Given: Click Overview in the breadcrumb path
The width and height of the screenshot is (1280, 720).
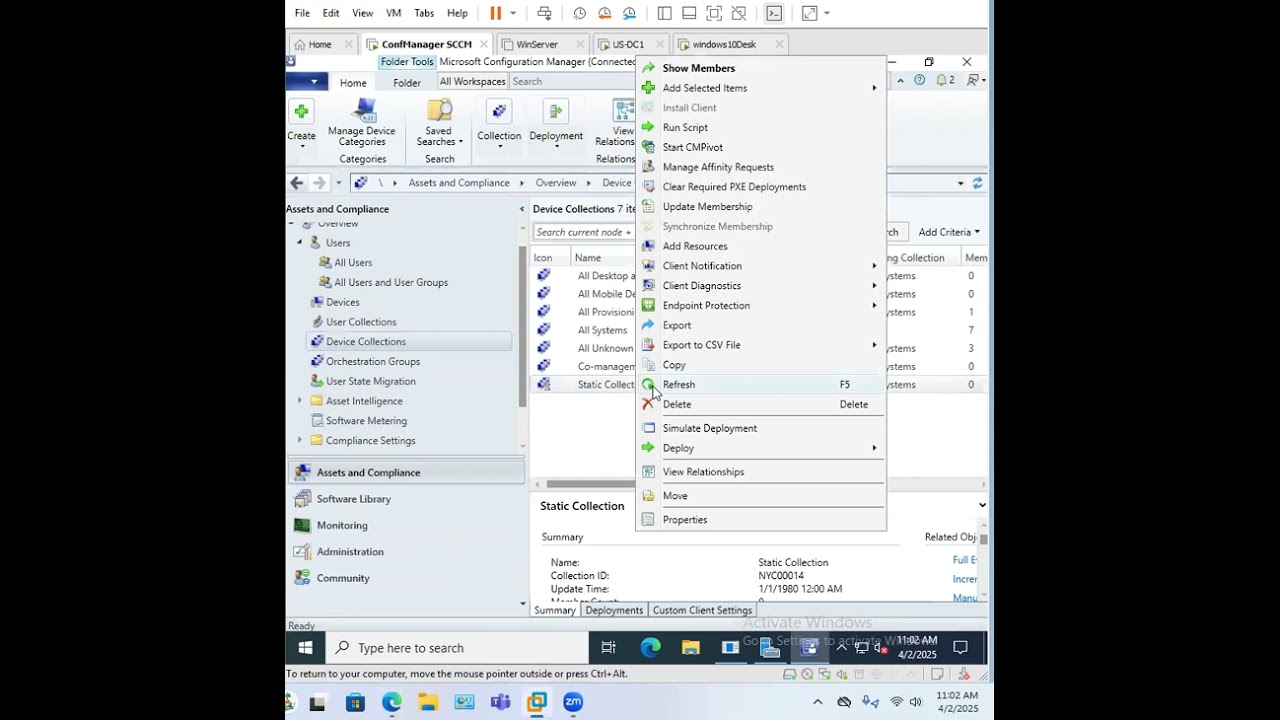Looking at the screenshot, I should point(556,183).
